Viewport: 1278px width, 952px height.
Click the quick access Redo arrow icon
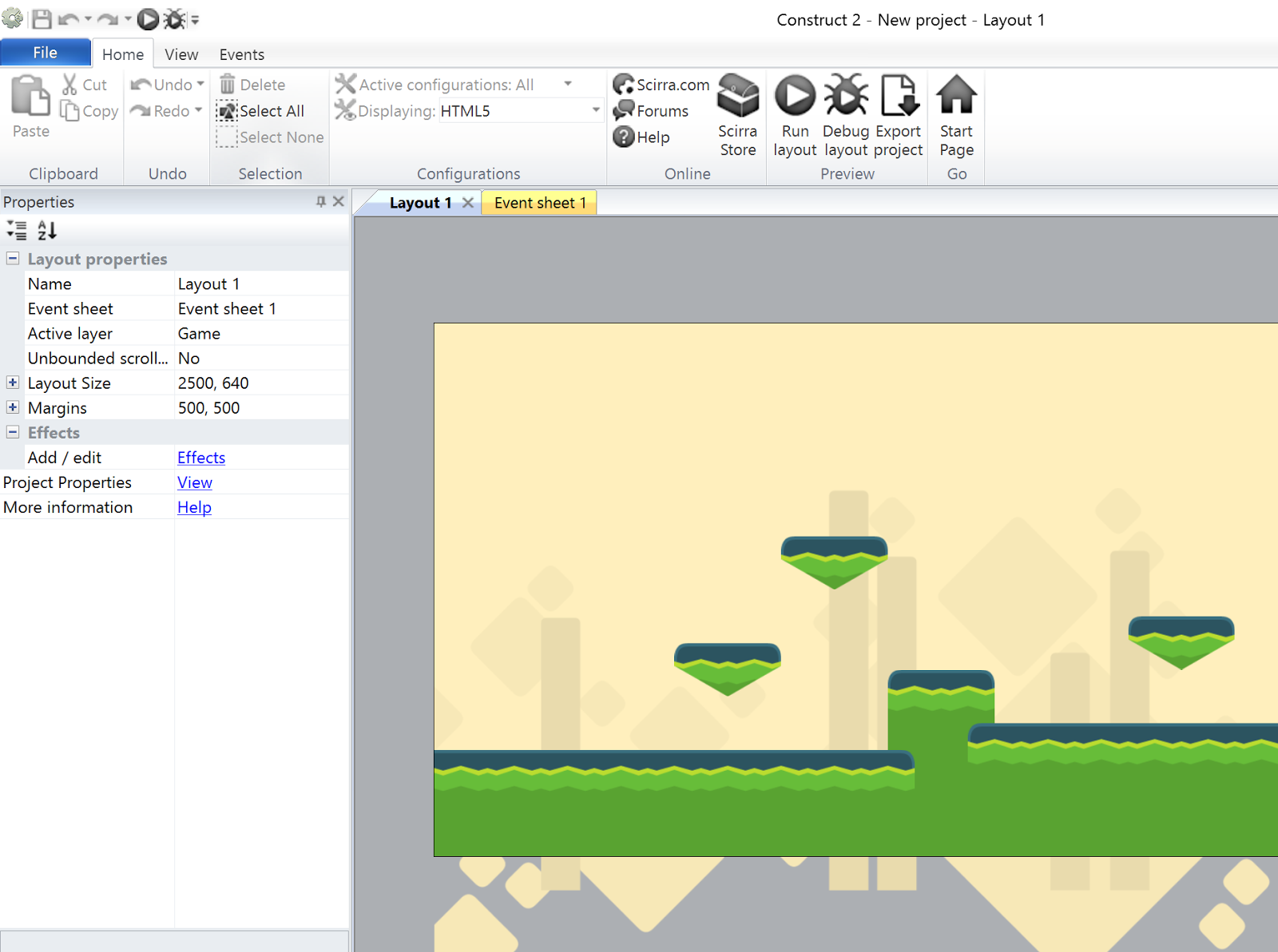click(108, 19)
